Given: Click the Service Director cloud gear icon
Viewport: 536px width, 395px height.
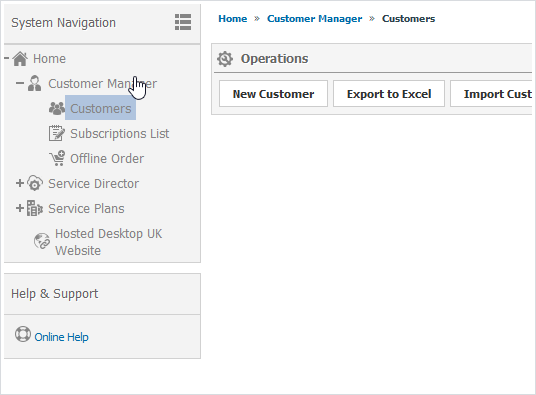Looking at the screenshot, I should [x=35, y=183].
